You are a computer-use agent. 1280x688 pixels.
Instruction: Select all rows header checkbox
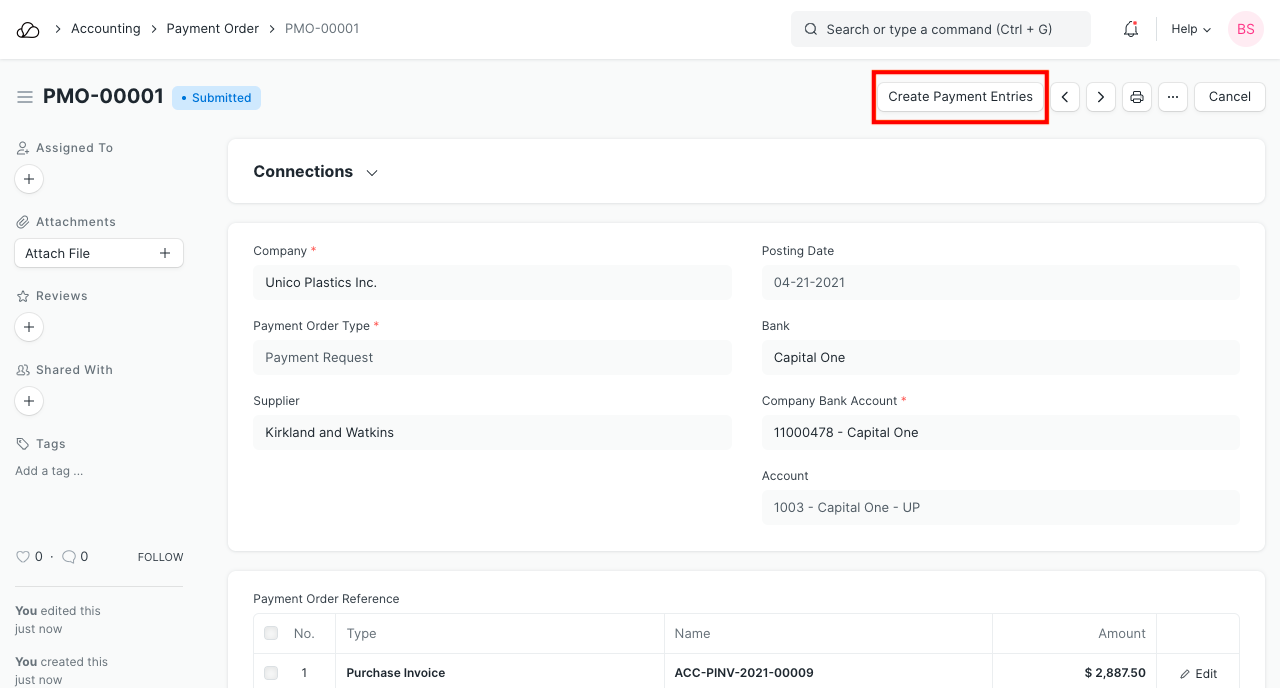pos(271,633)
